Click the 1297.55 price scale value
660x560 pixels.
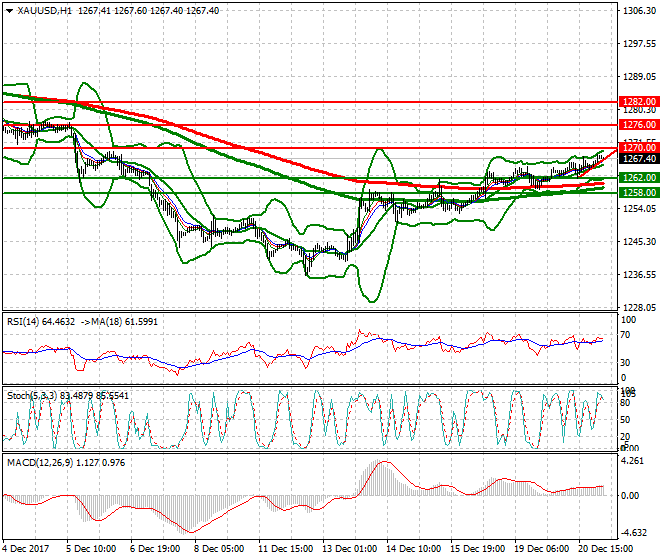point(639,44)
